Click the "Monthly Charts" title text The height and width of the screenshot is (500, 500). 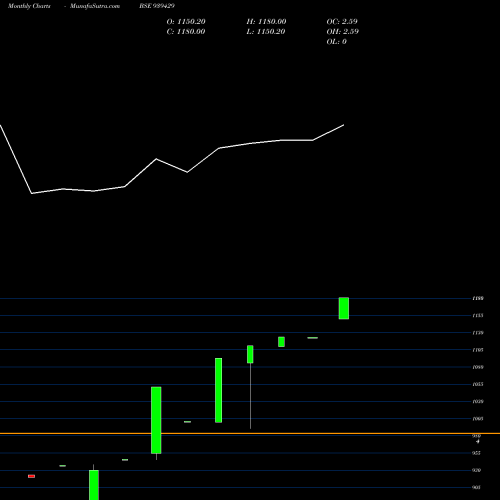point(29,6)
